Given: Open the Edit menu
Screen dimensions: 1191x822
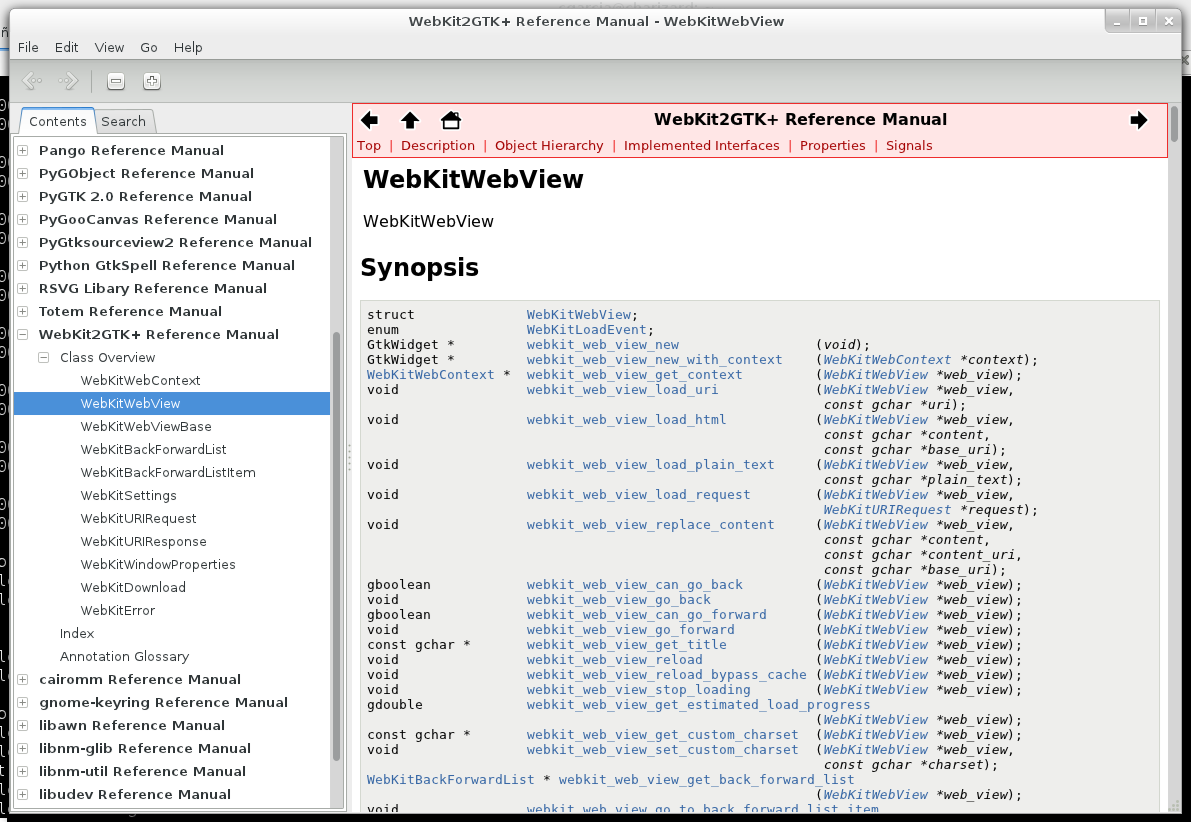Looking at the screenshot, I should 66,47.
